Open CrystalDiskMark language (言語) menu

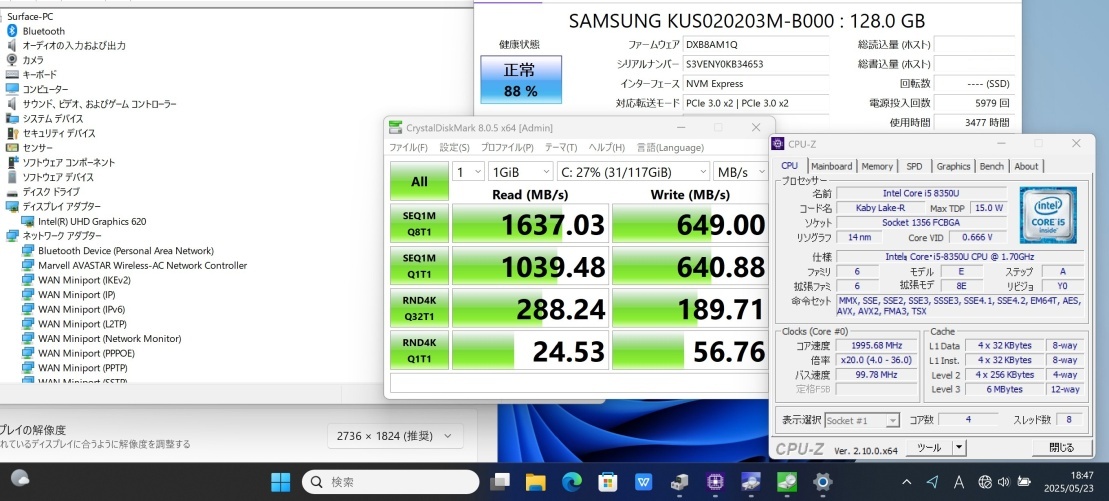click(x=670, y=148)
